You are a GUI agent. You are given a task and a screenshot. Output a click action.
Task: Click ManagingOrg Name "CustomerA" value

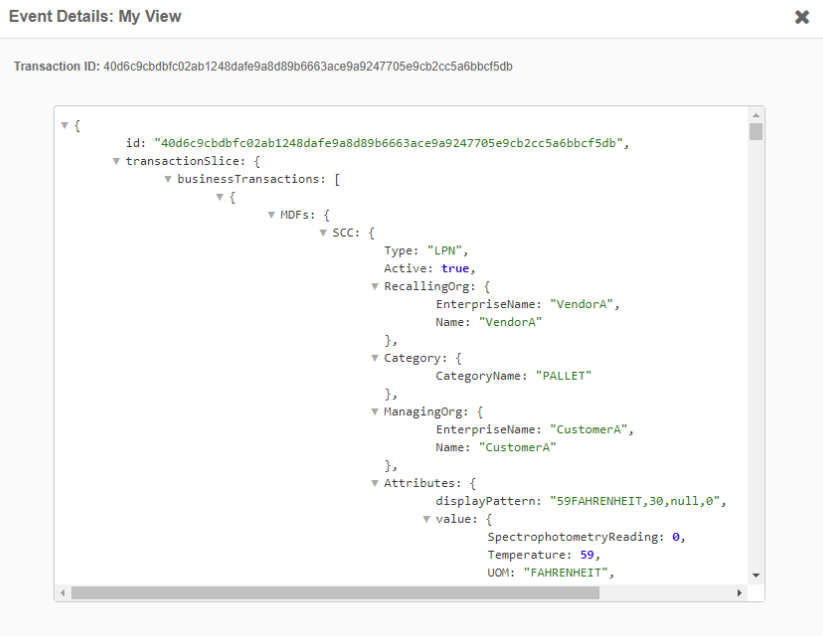(517, 448)
